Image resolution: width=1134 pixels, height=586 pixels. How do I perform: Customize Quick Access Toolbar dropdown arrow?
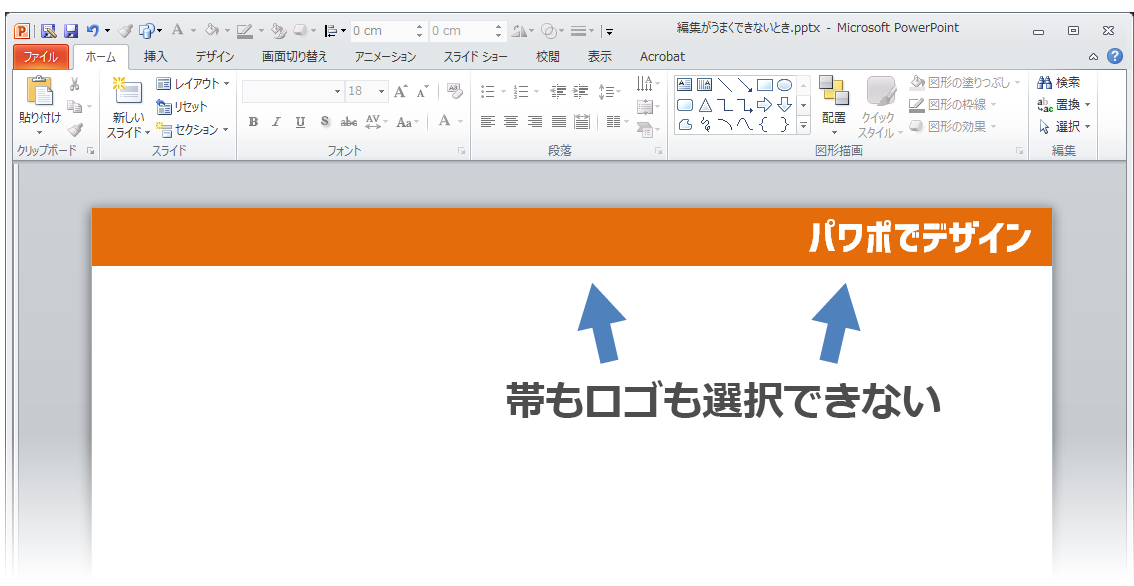point(610,31)
